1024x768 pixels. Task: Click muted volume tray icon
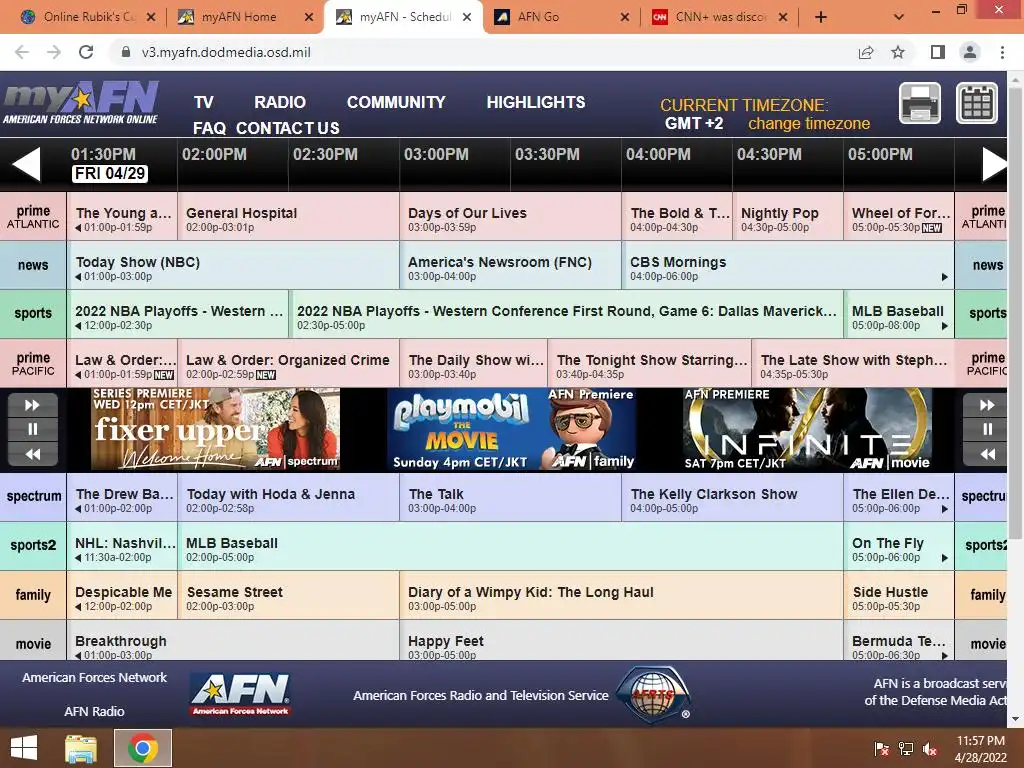(x=930, y=749)
